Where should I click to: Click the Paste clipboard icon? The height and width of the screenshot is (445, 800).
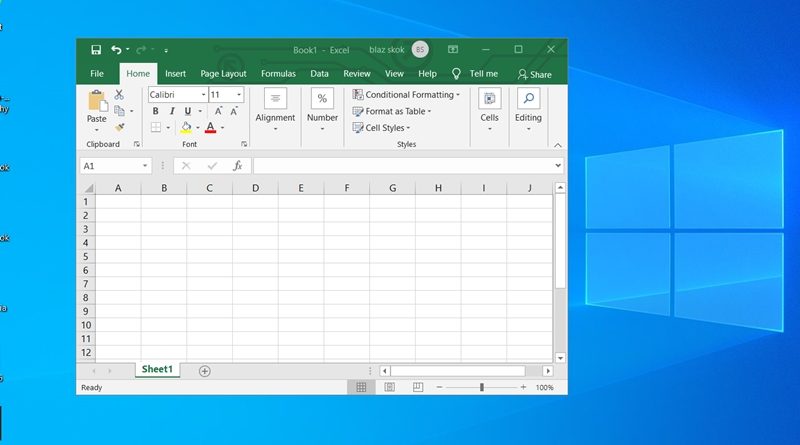pyautogui.click(x=97, y=101)
